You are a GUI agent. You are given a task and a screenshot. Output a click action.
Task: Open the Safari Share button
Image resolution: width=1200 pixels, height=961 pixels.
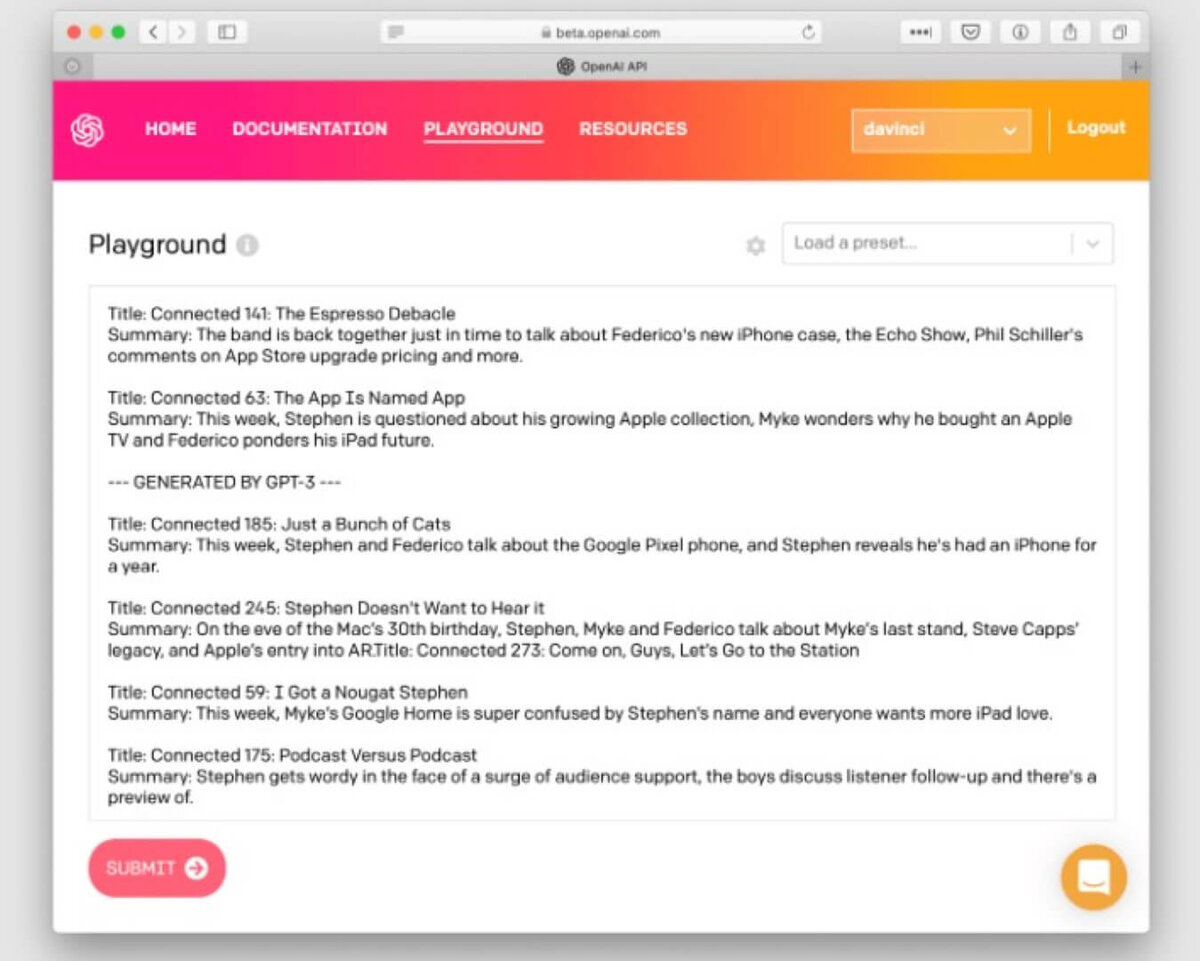tap(1070, 32)
